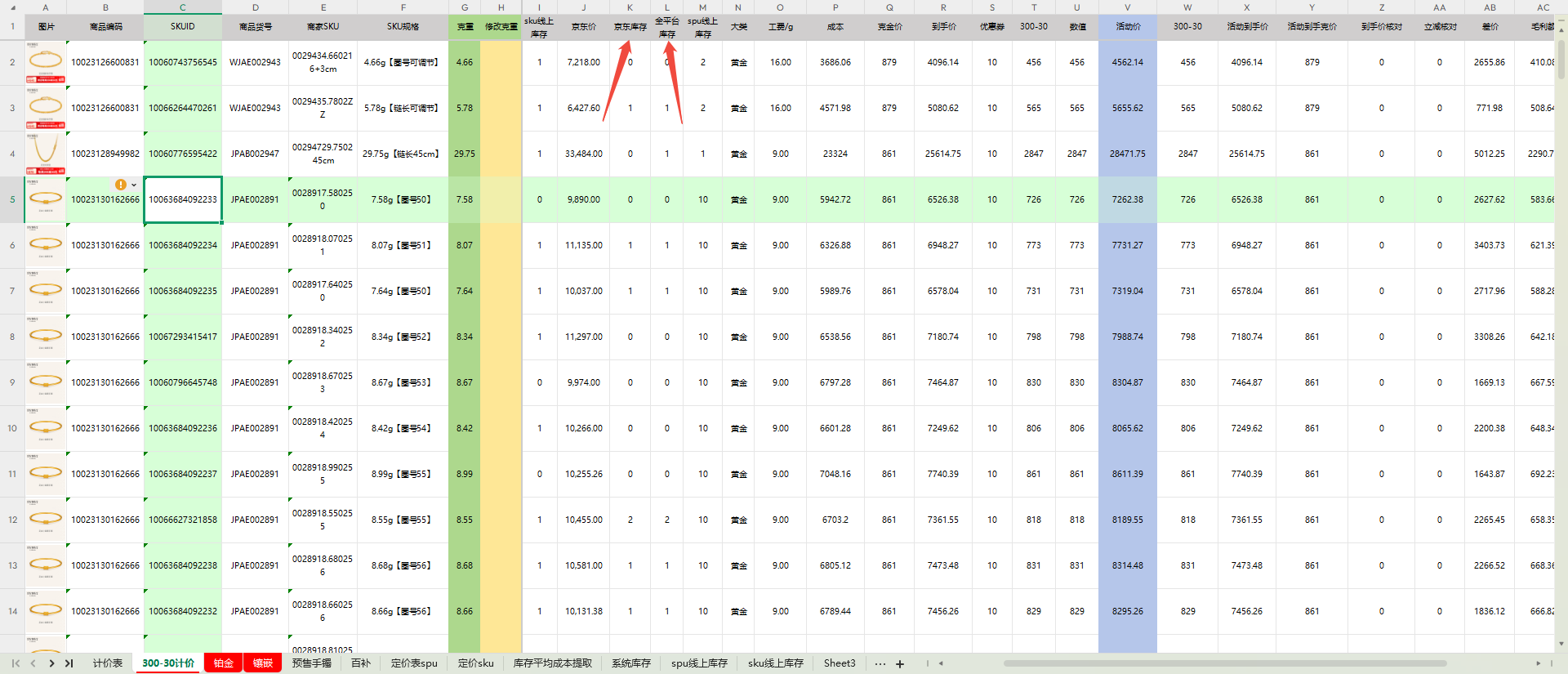The image size is (1568, 674).
Task: Jump to the last sheet using the navigation arrow
Action: click(x=69, y=663)
